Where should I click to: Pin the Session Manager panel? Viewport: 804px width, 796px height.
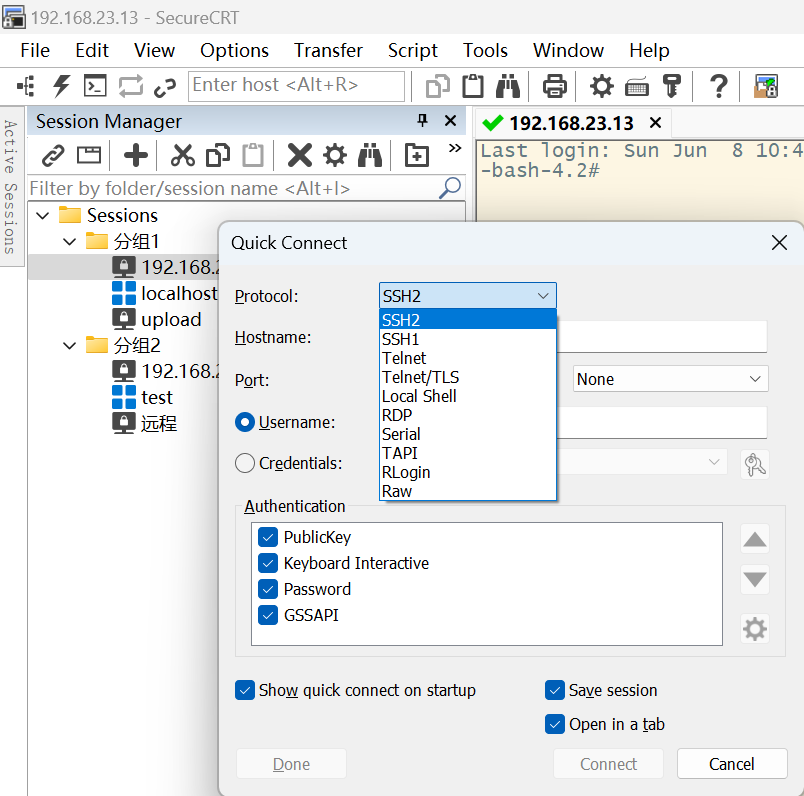[422, 121]
